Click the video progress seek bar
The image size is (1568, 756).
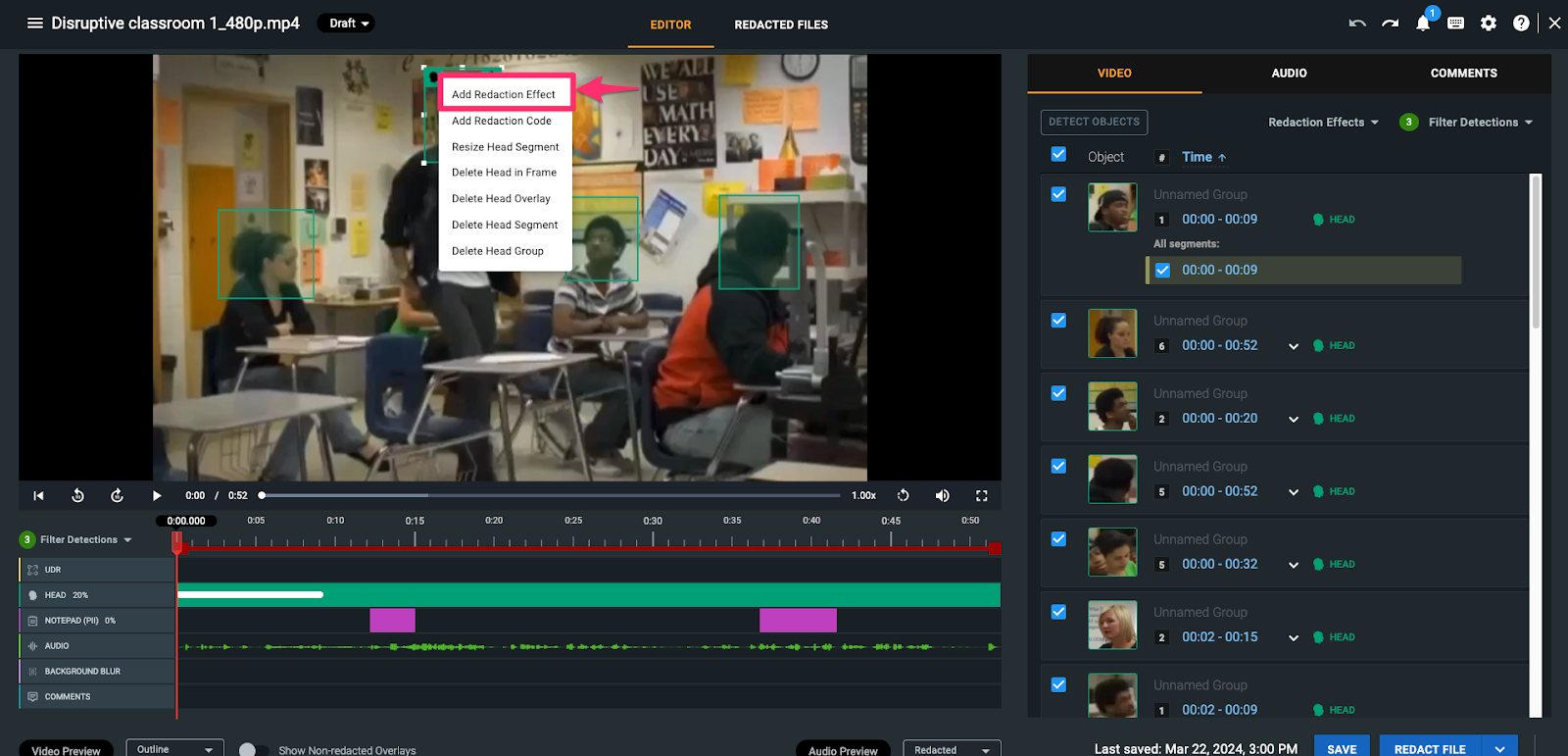pyautogui.click(x=549, y=496)
